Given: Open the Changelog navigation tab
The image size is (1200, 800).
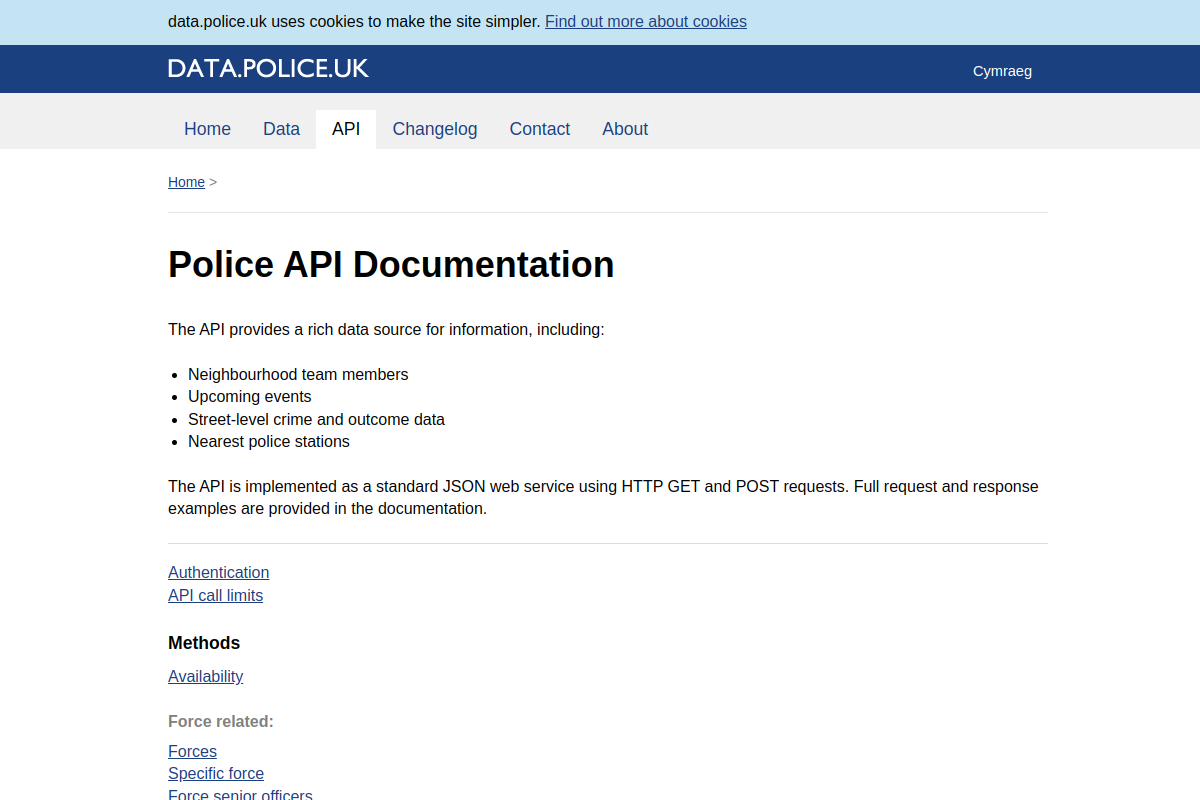Looking at the screenshot, I should [x=435, y=129].
